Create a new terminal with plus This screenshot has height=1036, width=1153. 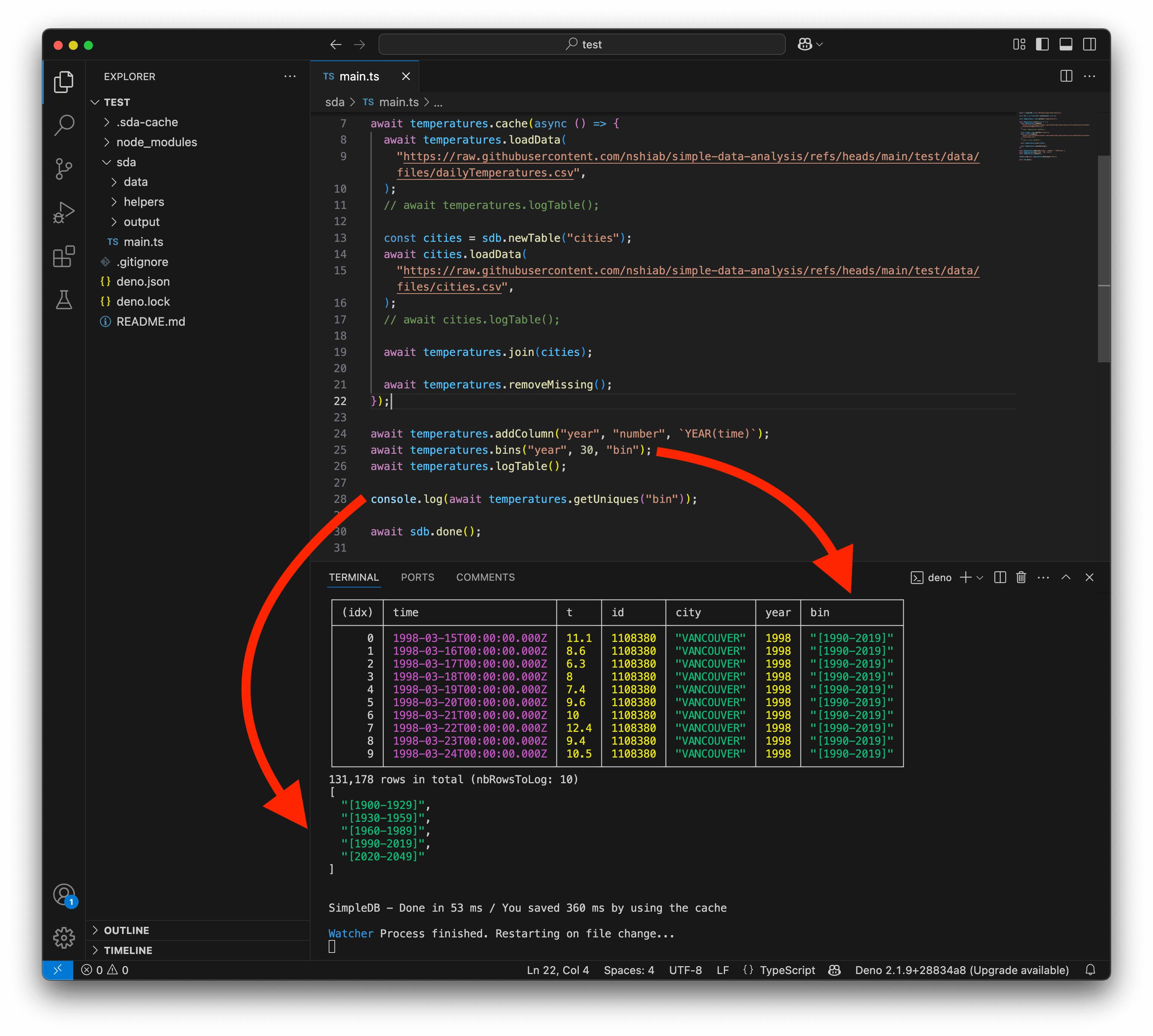click(965, 578)
